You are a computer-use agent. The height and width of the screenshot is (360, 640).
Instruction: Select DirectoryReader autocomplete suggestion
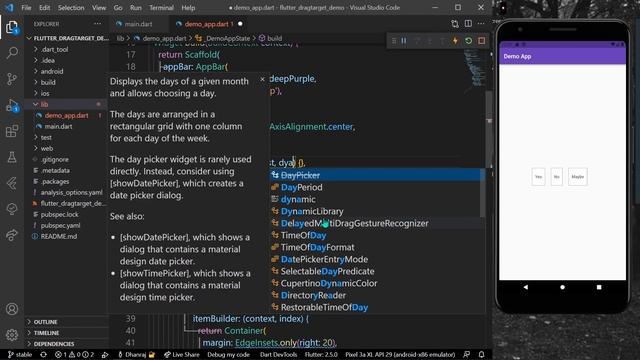(x=376, y=295)
